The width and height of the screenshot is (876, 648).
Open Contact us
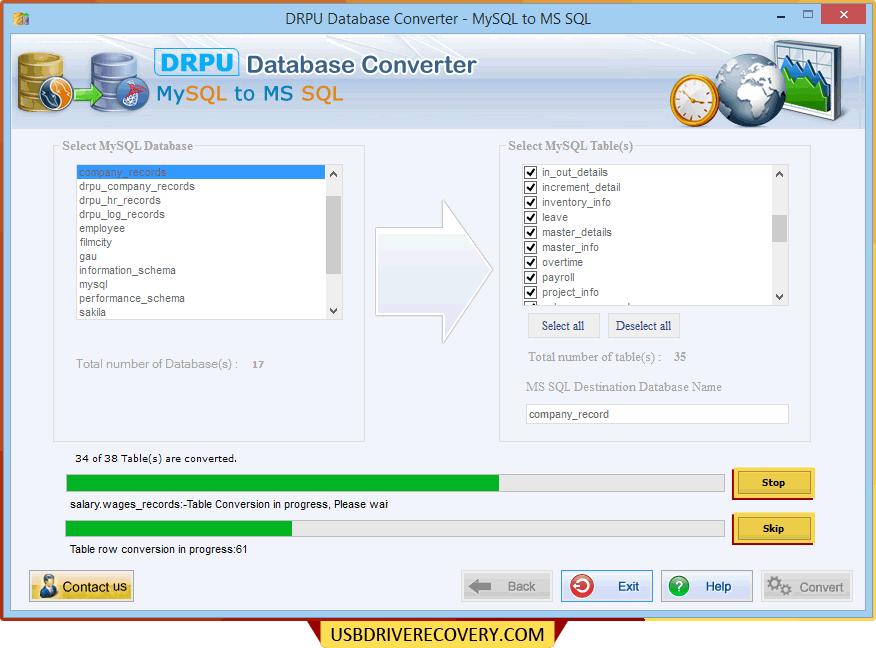82,586
